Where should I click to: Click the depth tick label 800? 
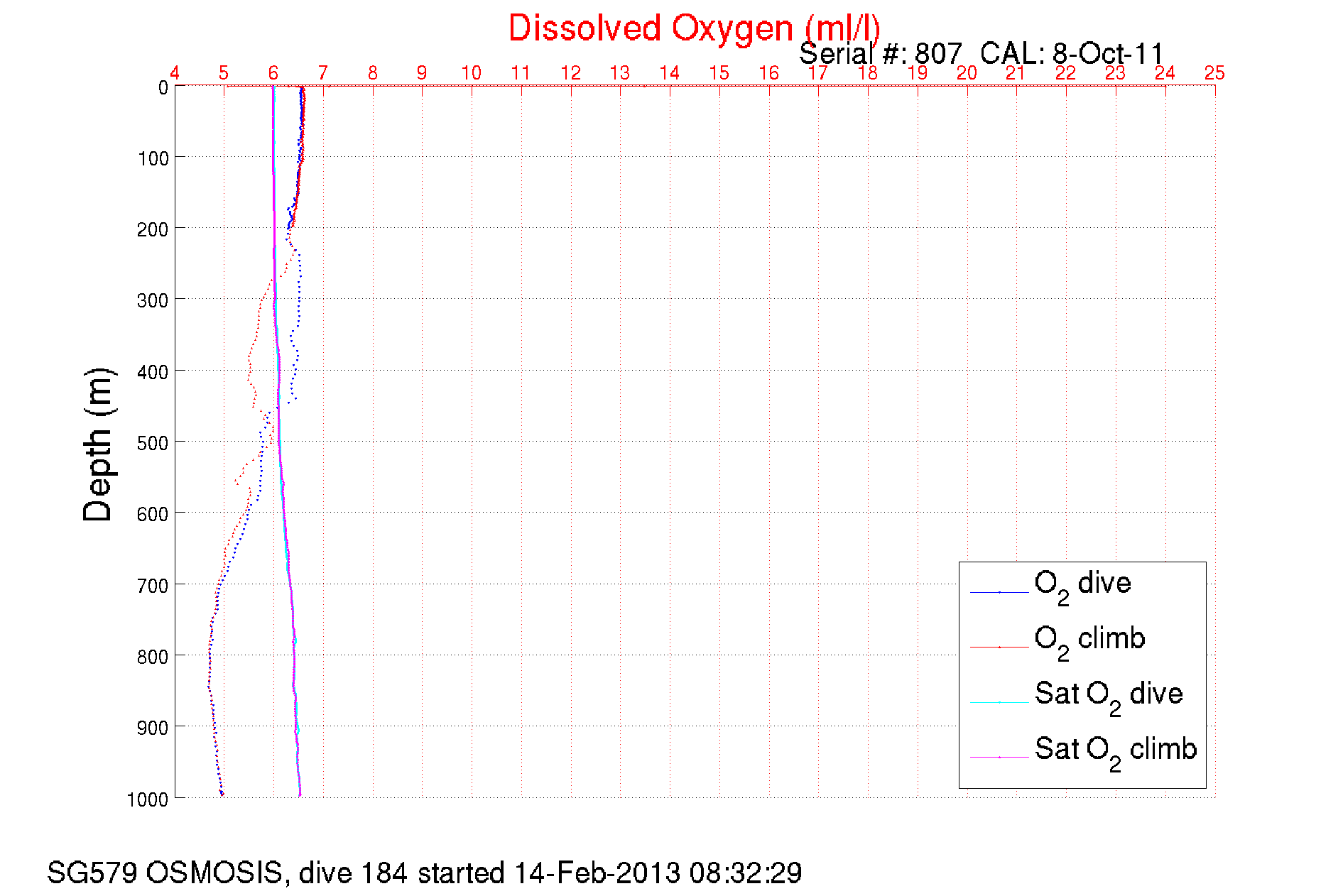pyautogui.click(x=153, y=657)
